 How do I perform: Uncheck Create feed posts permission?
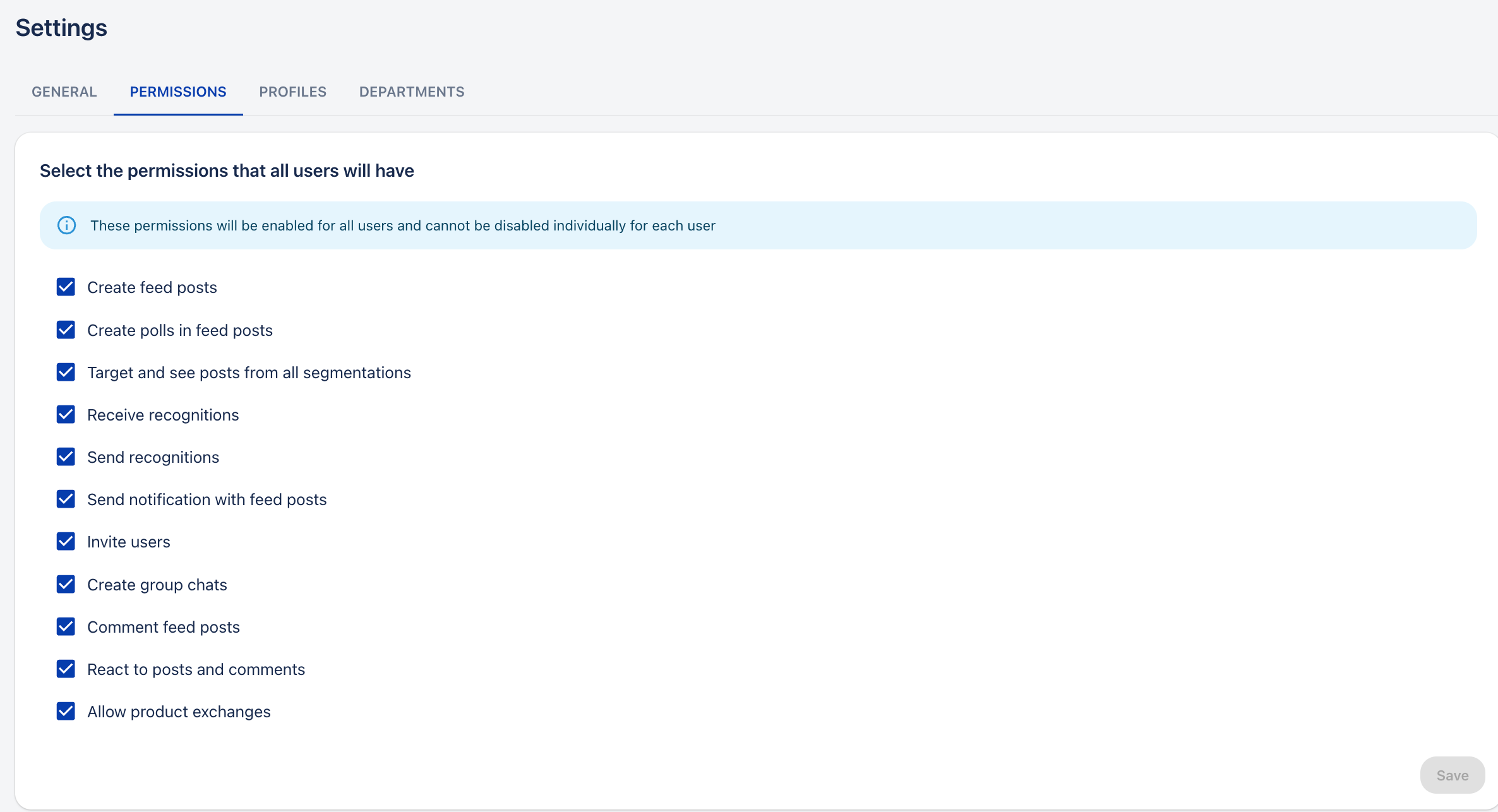coord(66,287)
